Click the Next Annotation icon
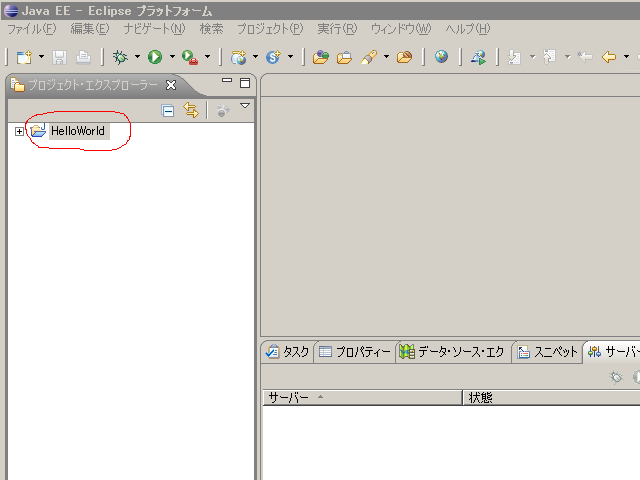 click(x=514, y=57)
